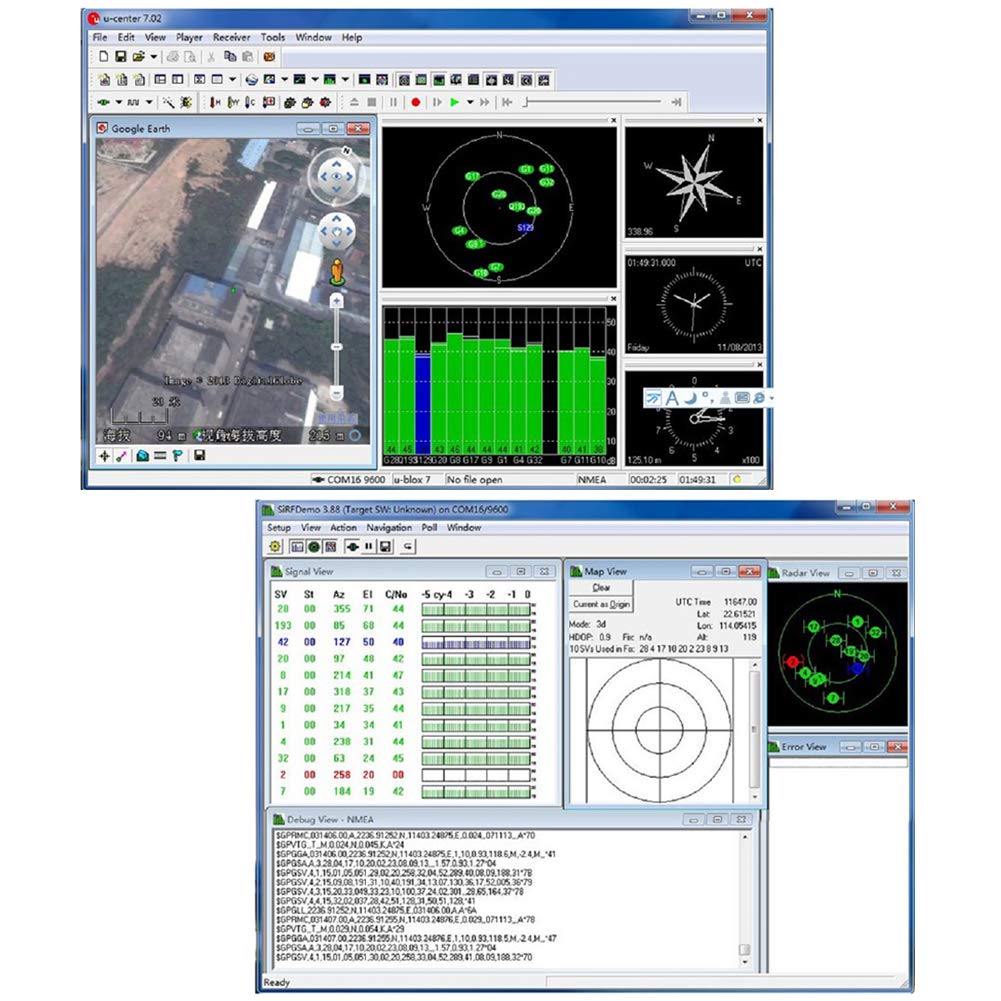Click the Save icon in u-center toolbar
The width and height of the screenshot is (1001, 1001).
120,57
